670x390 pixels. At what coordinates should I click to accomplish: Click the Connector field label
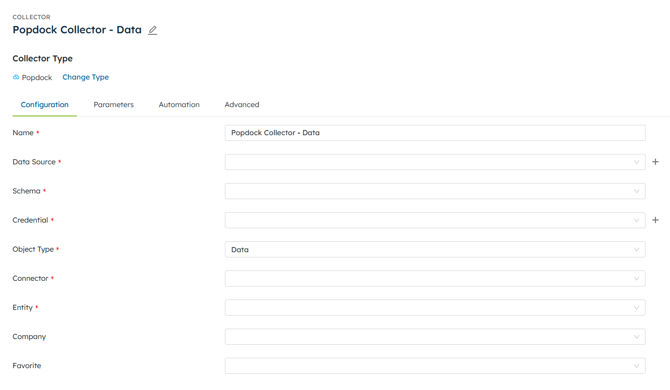coord(30,278)
